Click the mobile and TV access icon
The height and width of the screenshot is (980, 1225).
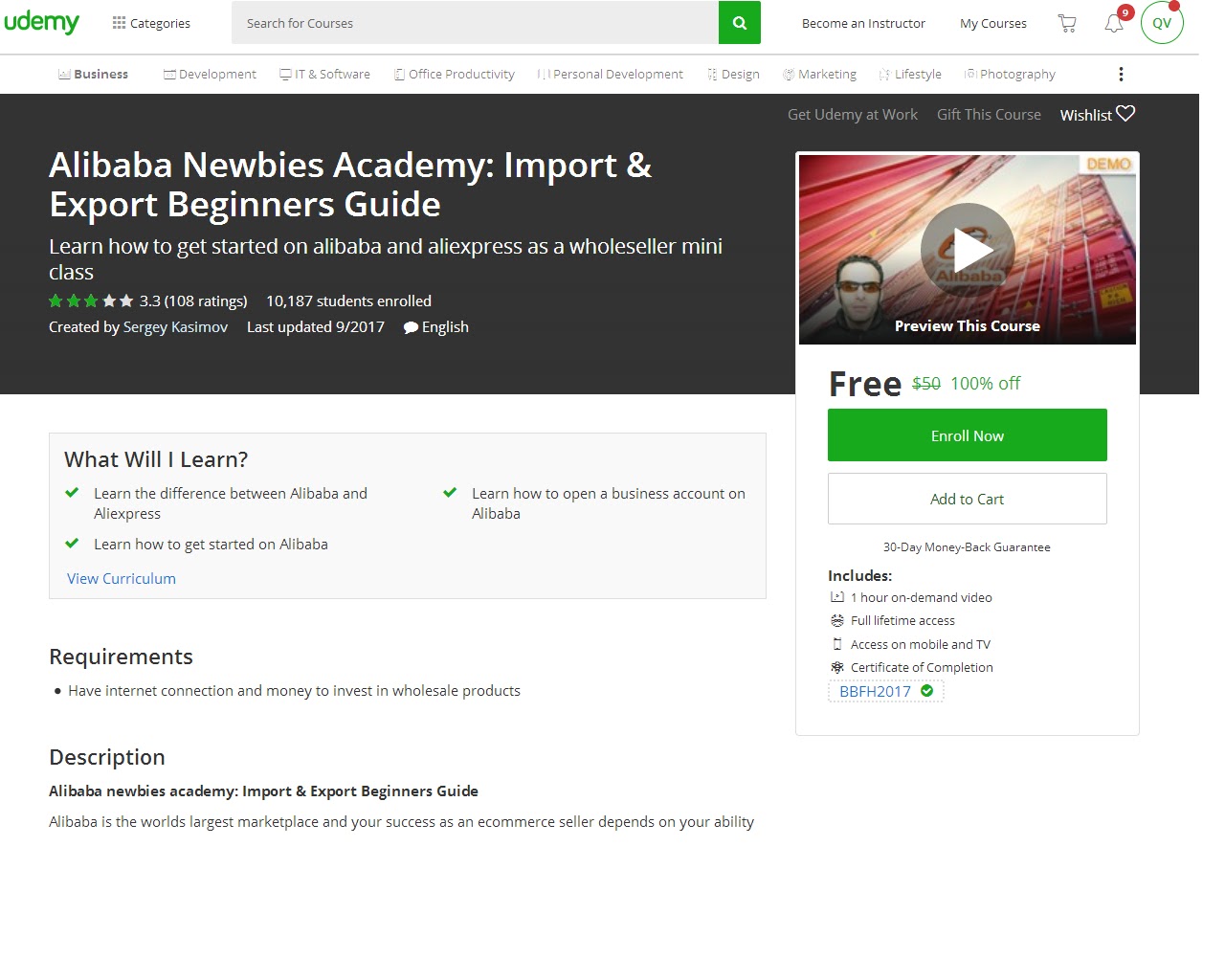837,644
